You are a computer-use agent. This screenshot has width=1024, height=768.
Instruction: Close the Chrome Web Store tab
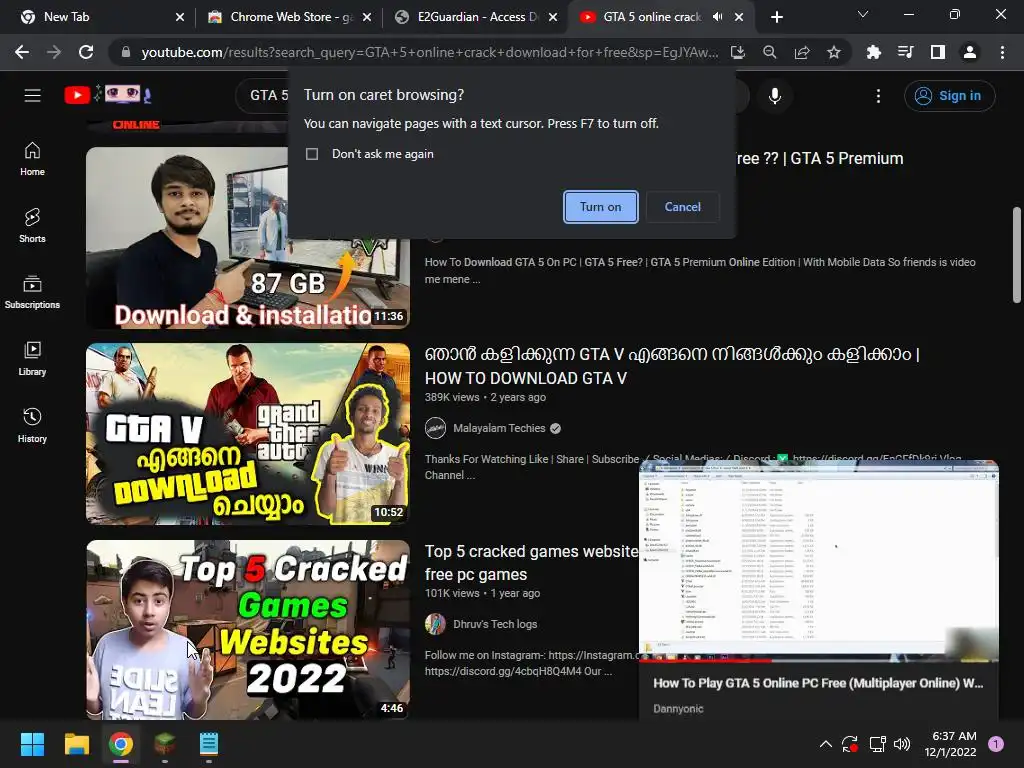(x=367, y=17)
